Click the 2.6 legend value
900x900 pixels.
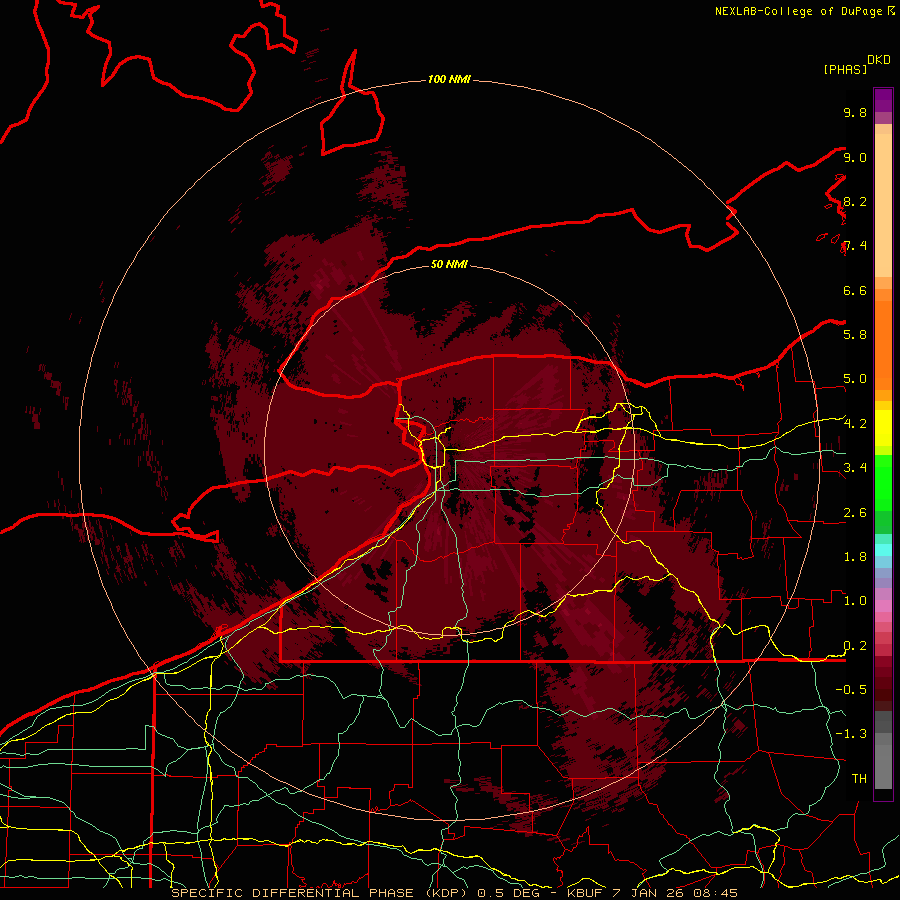855,513
